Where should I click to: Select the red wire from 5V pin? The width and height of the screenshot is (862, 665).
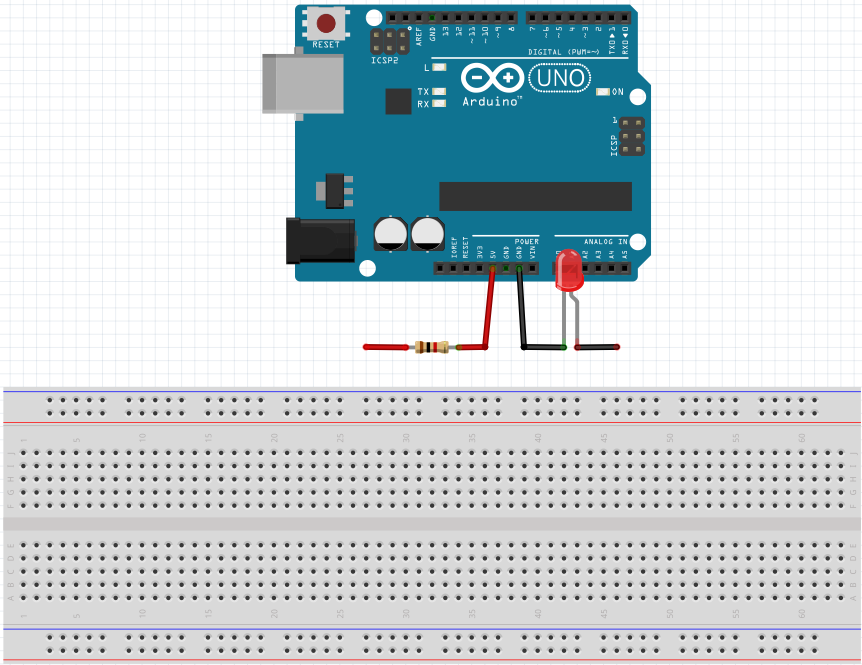click(x=489, y=310)
